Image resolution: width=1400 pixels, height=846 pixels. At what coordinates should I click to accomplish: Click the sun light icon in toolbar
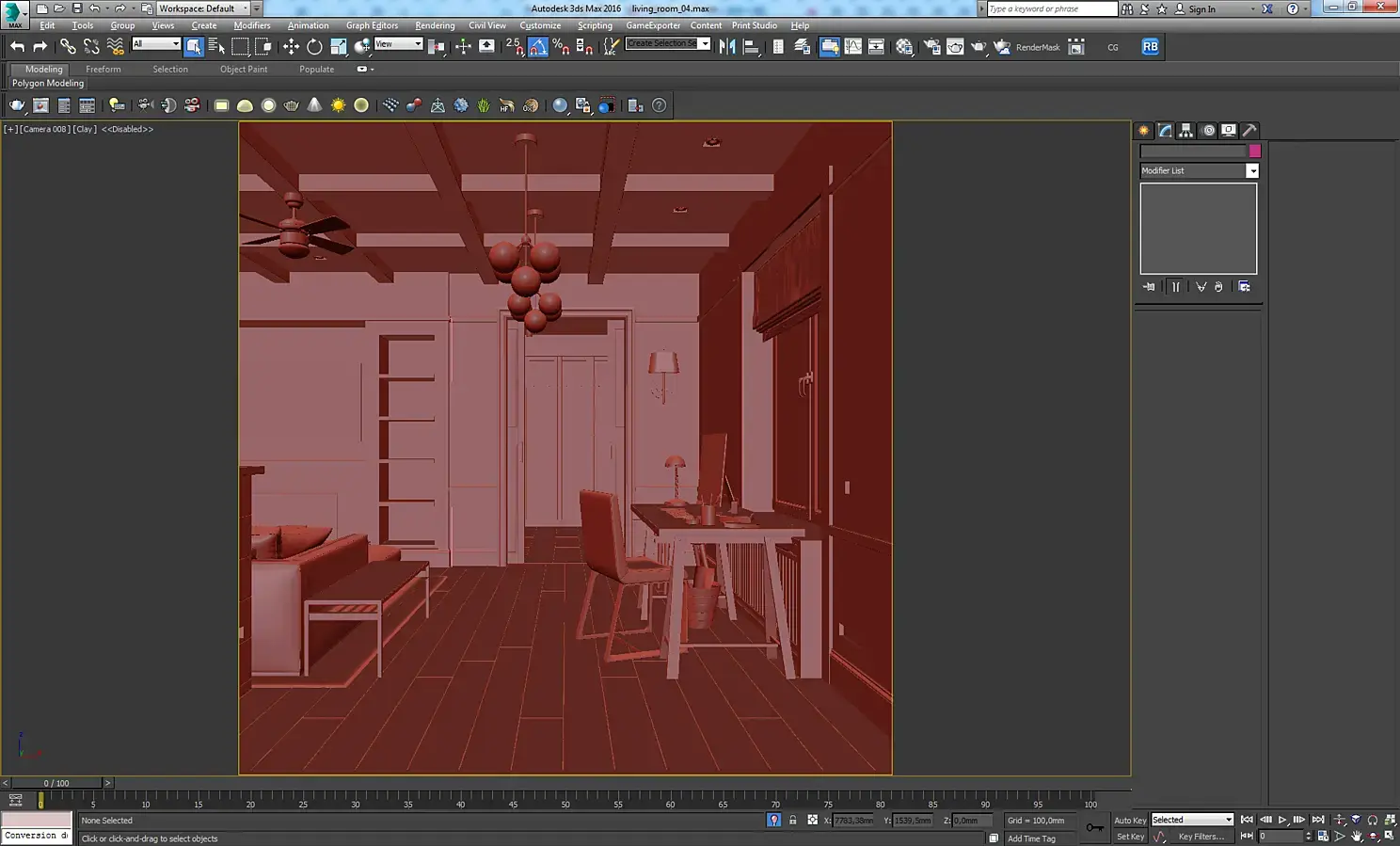coord(338,105)
